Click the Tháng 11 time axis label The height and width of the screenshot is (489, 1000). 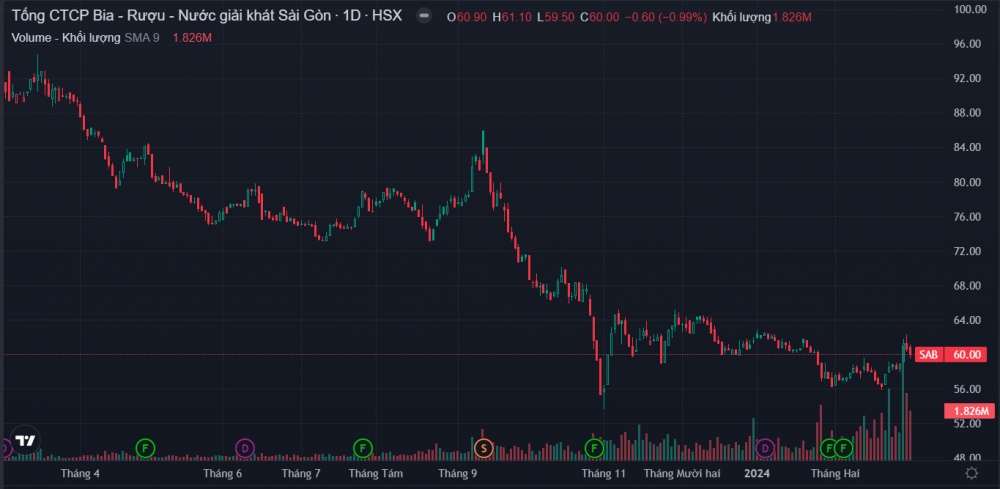pos(603,474)
